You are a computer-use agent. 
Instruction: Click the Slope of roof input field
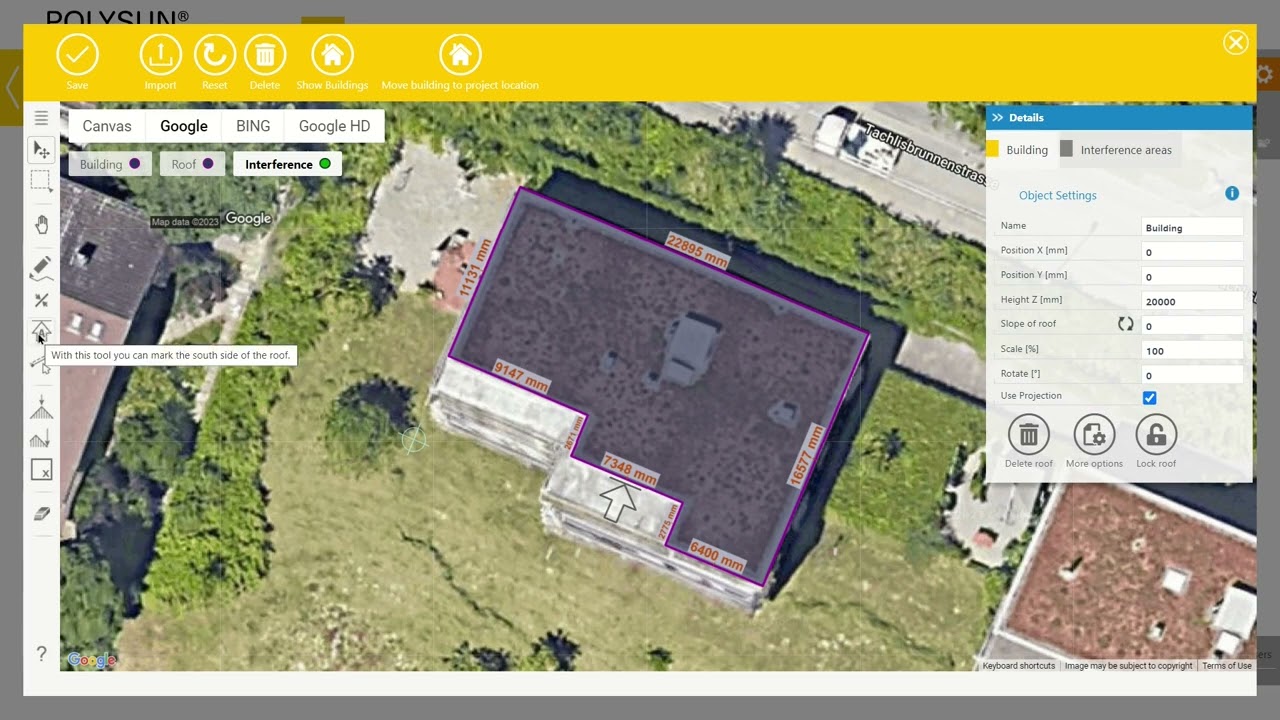pos(1192,326)
